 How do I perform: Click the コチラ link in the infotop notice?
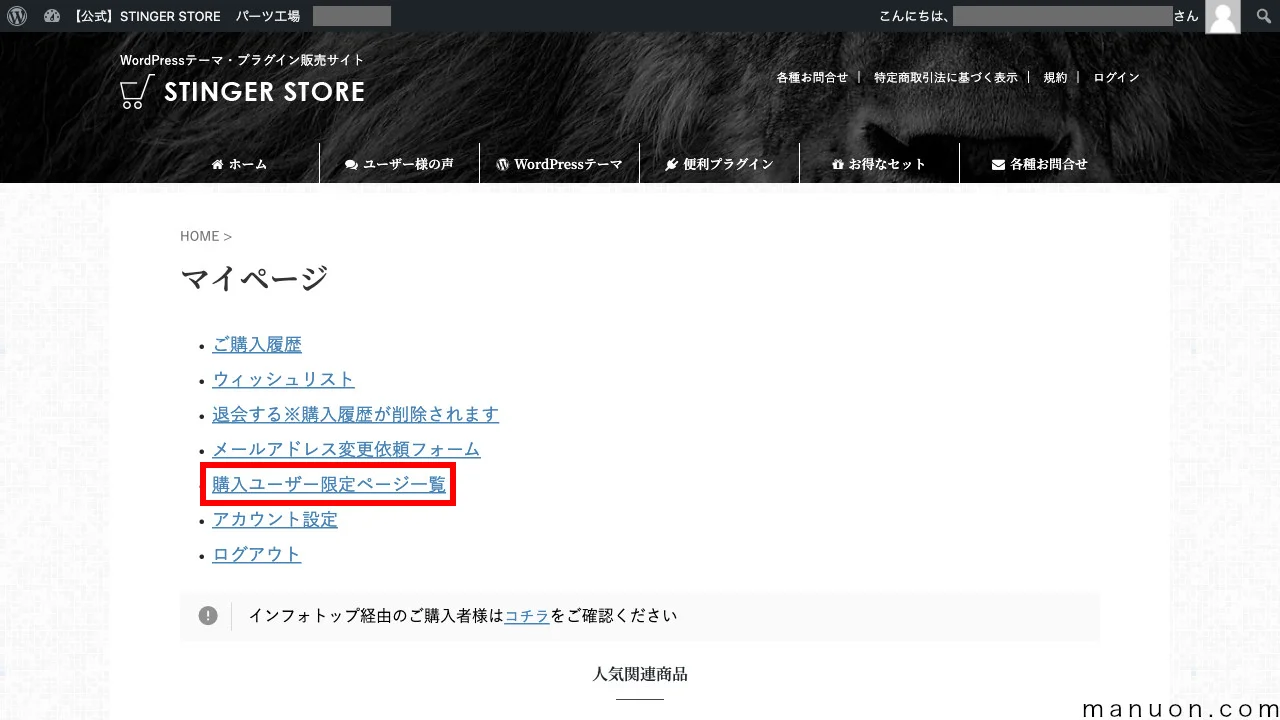tap(526, 615)
